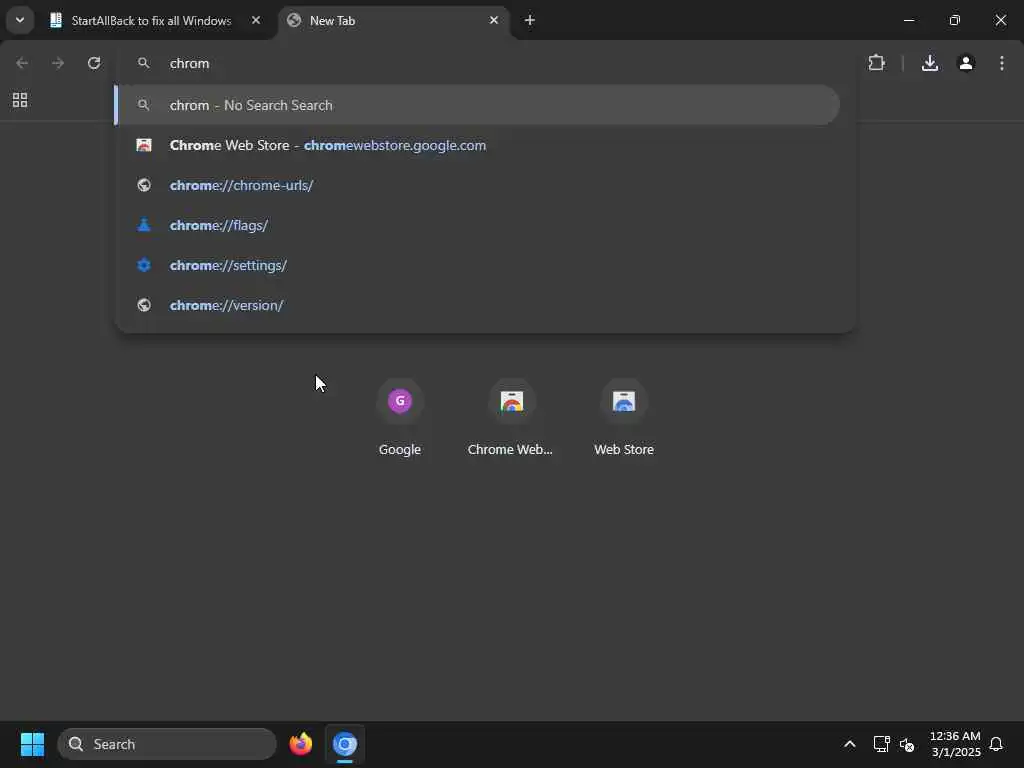
Task: Minimize the browser window
Action: click(908, 20)
